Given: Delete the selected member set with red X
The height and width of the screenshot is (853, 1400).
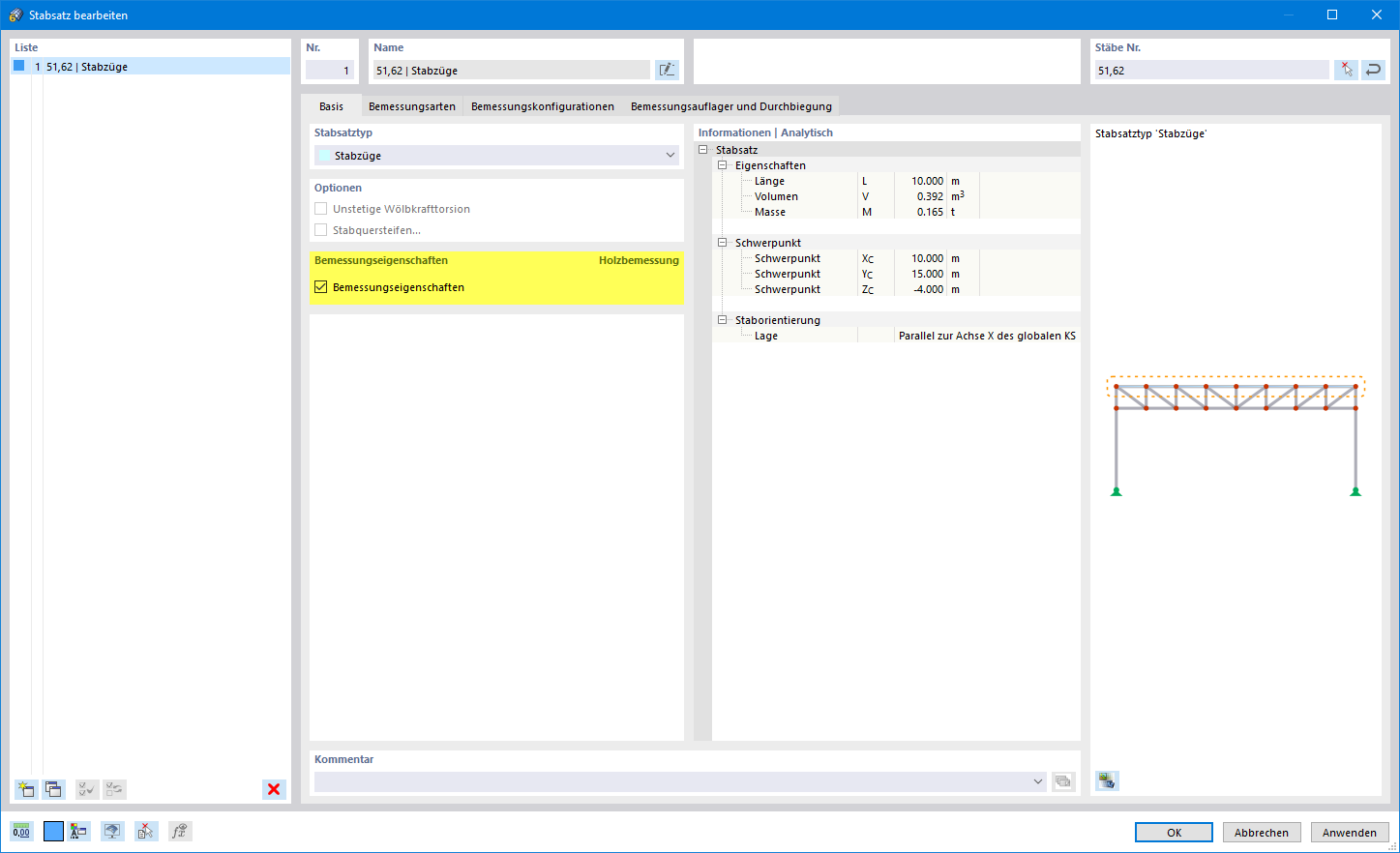Looking at the screenshot, I should 274,789.
